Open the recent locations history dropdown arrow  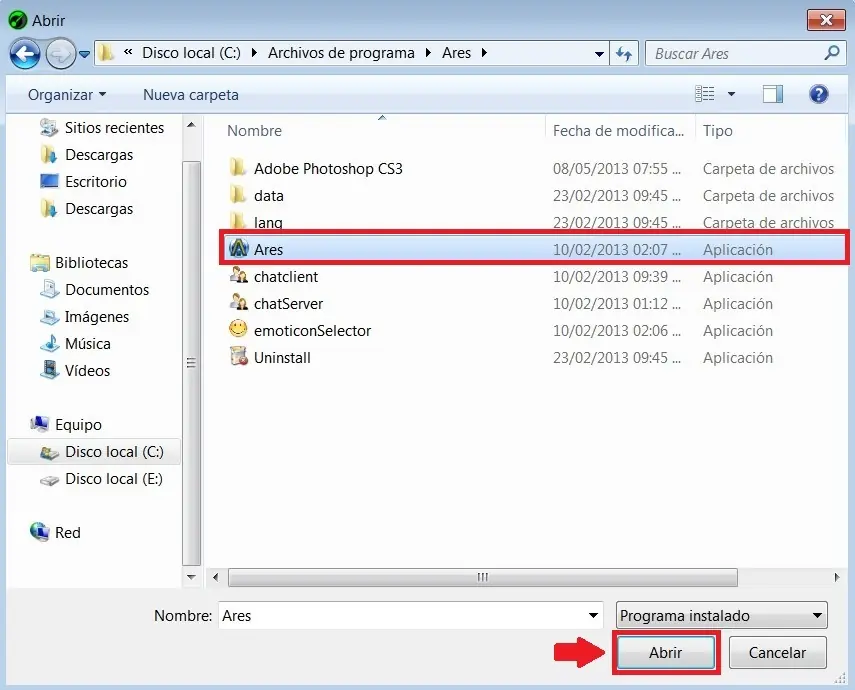pyautogui.click(x=85, y=54)
